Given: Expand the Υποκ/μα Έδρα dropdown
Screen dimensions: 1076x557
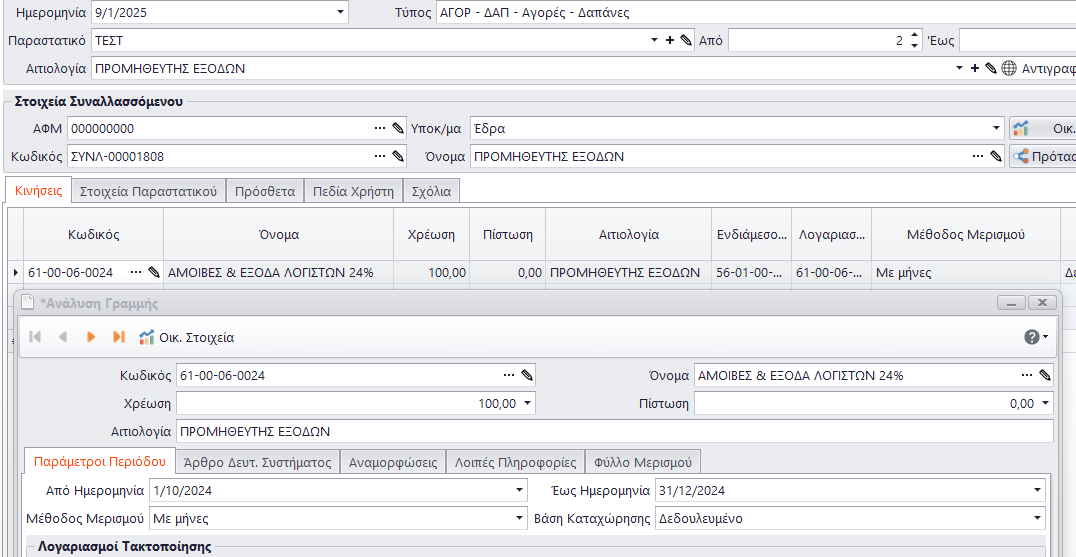Looking at the screenshot, I should coord(996,128).
